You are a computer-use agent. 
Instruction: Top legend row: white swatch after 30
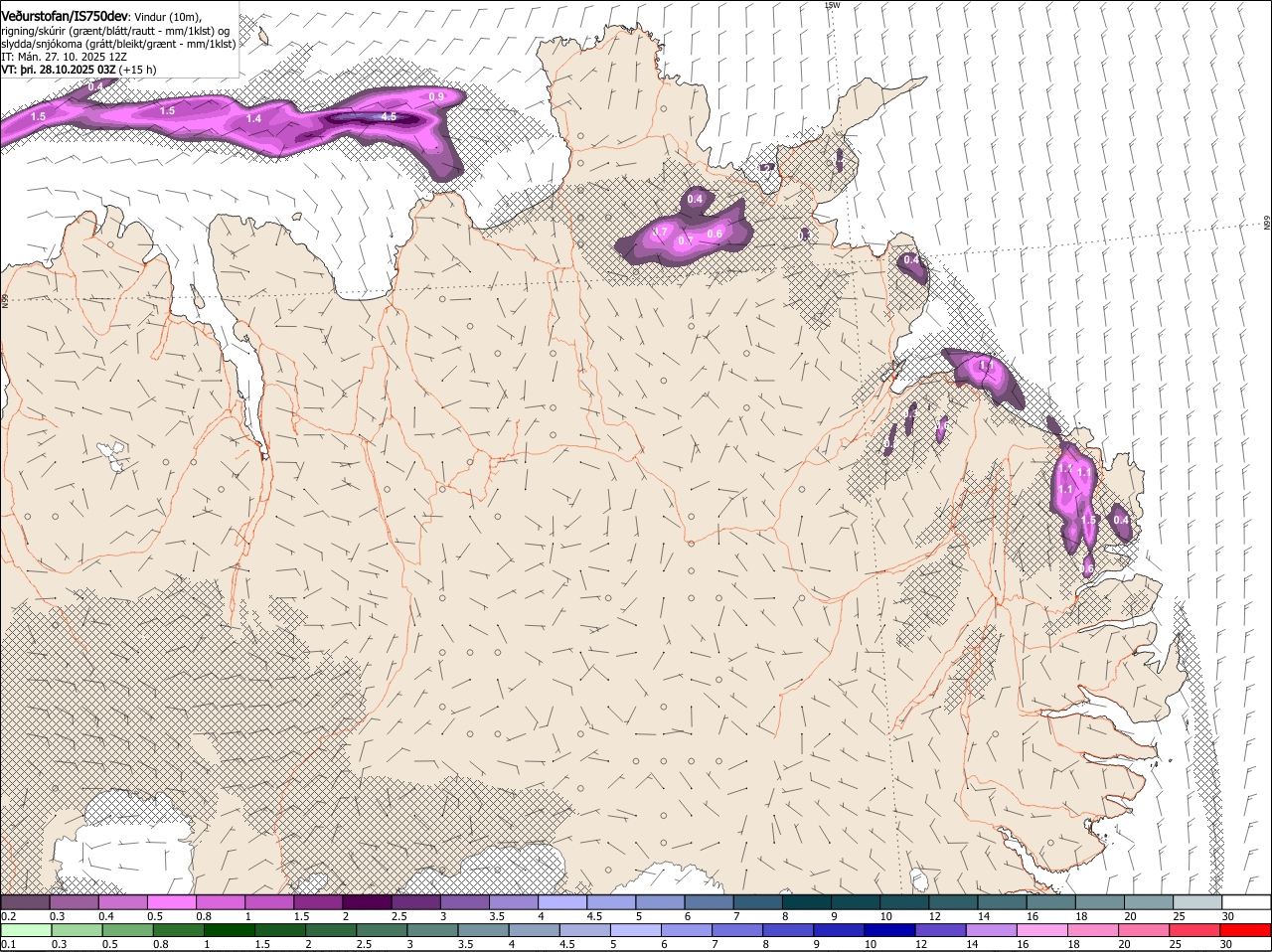[1247, 901]
